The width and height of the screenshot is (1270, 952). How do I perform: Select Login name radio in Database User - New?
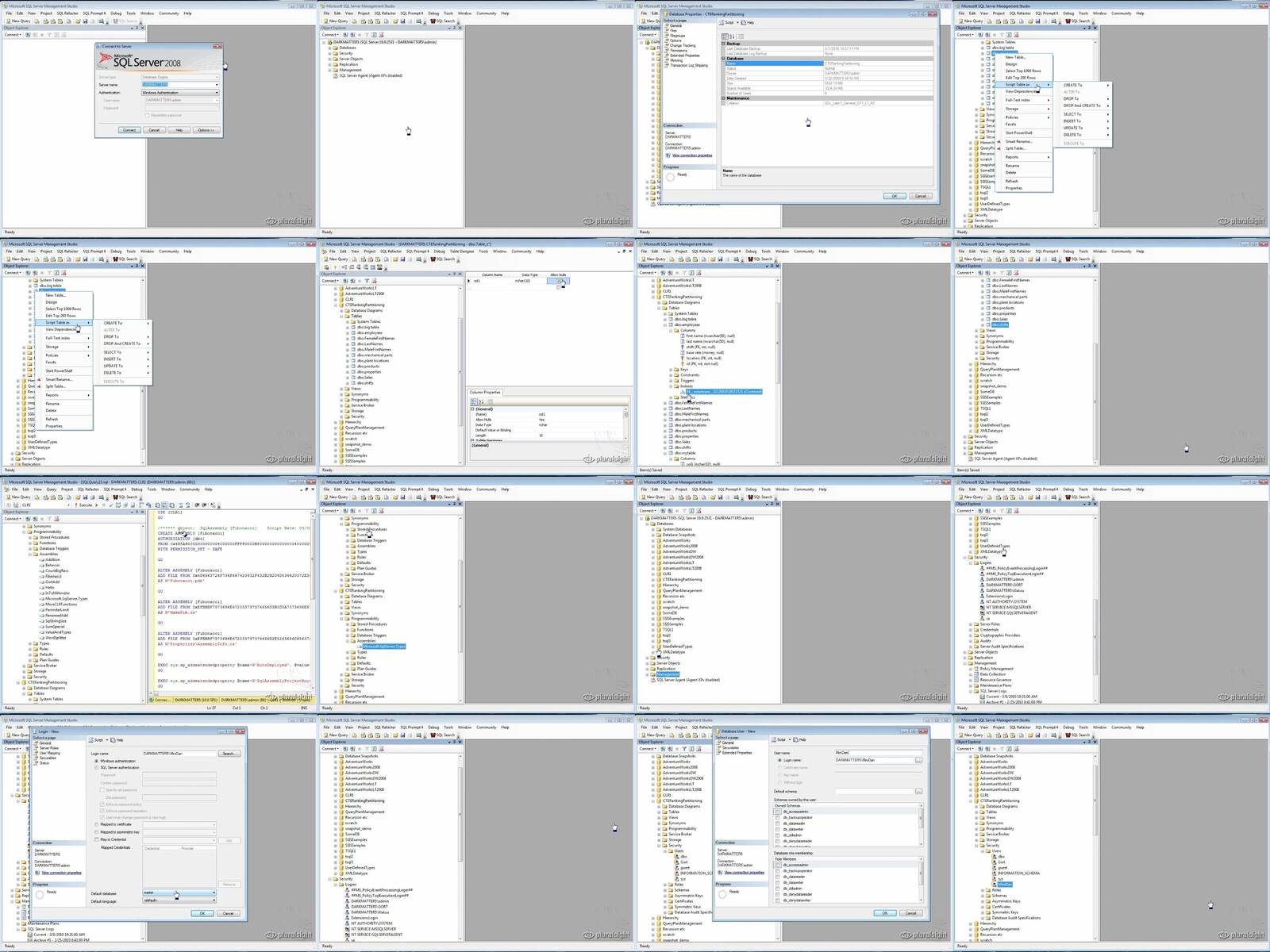point(779,760)
